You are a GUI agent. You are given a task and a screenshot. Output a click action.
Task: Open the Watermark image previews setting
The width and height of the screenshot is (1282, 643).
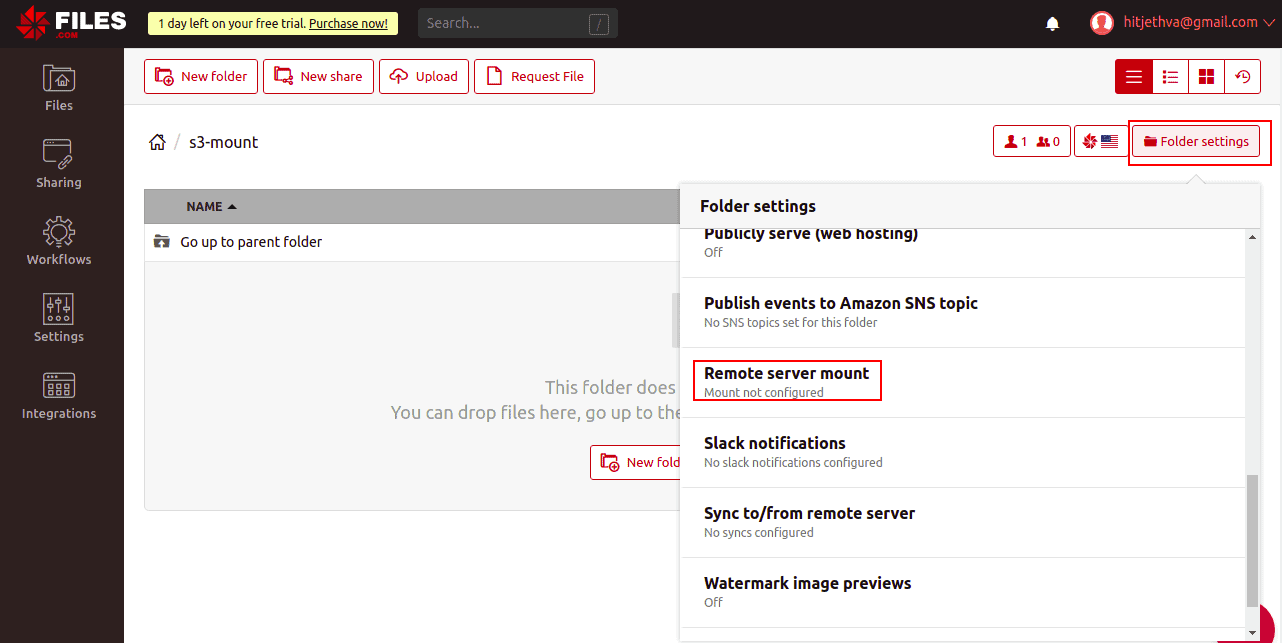(x=963, y=593)
